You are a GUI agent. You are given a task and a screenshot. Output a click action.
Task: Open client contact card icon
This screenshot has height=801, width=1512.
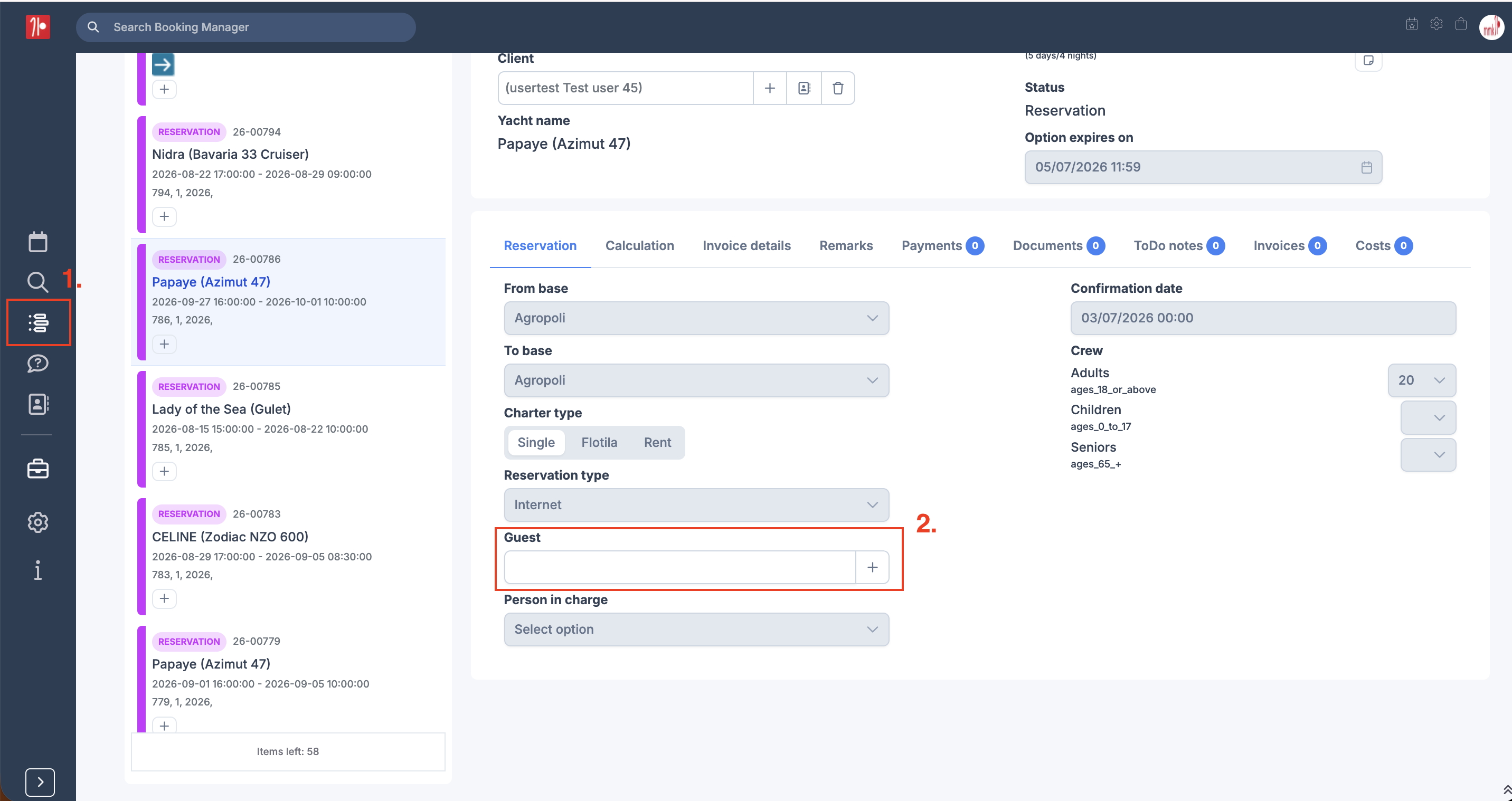click(804, 88)
